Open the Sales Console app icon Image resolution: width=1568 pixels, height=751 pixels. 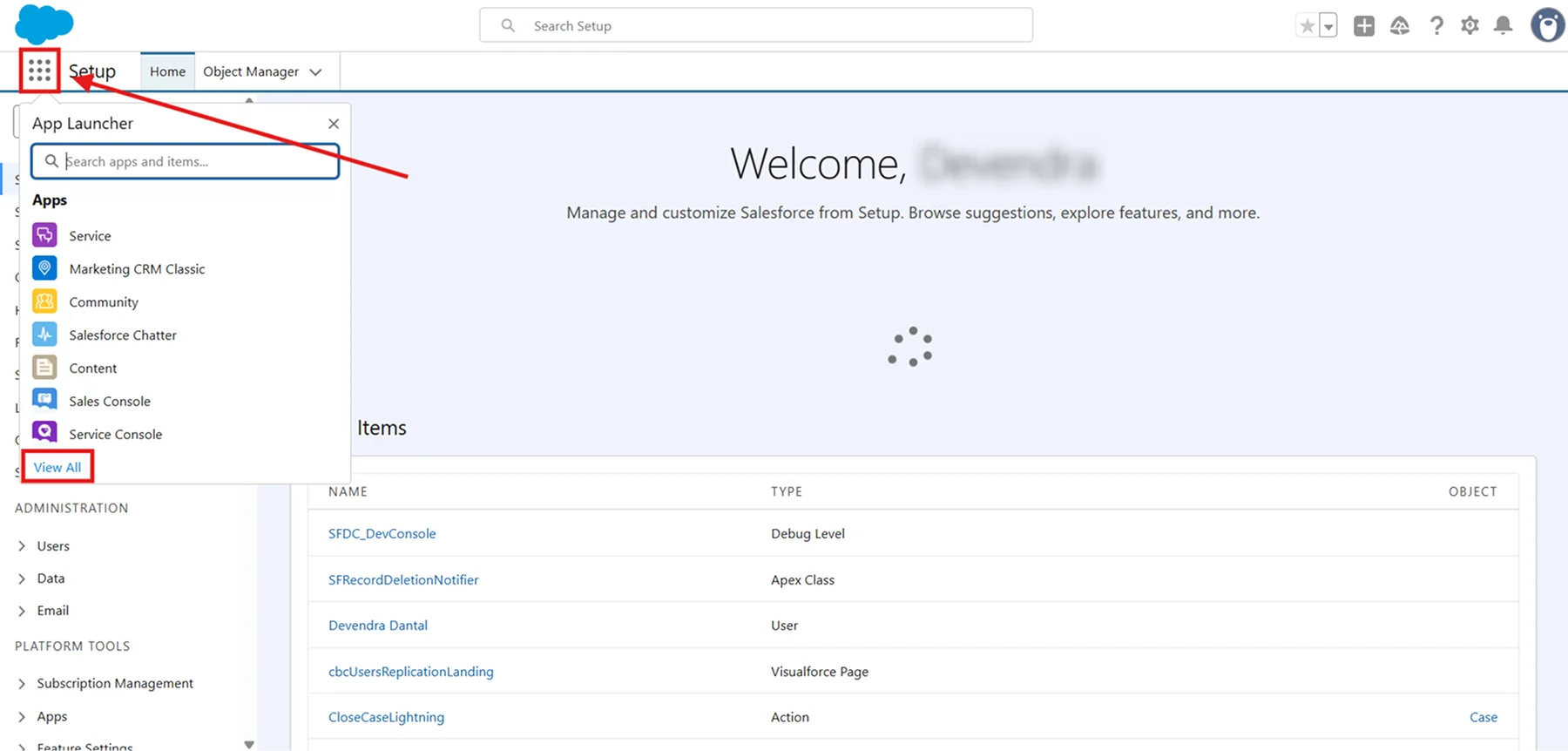pos(44,401)
